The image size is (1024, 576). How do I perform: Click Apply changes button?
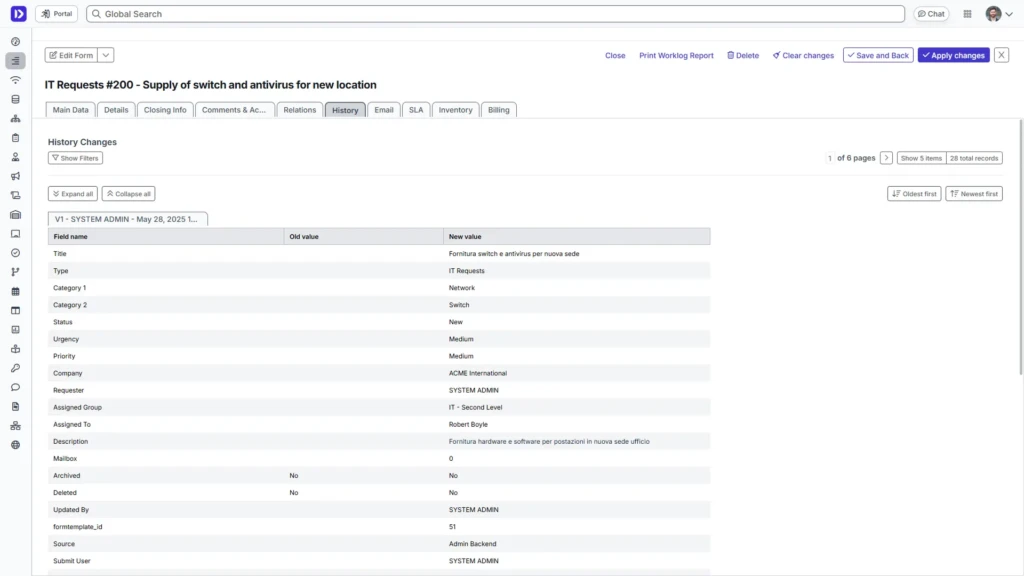click(x=953, y=56)
